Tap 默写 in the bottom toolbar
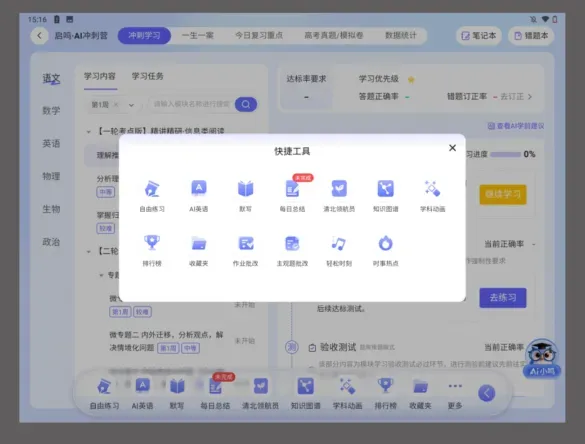 [x=177, y=394]
